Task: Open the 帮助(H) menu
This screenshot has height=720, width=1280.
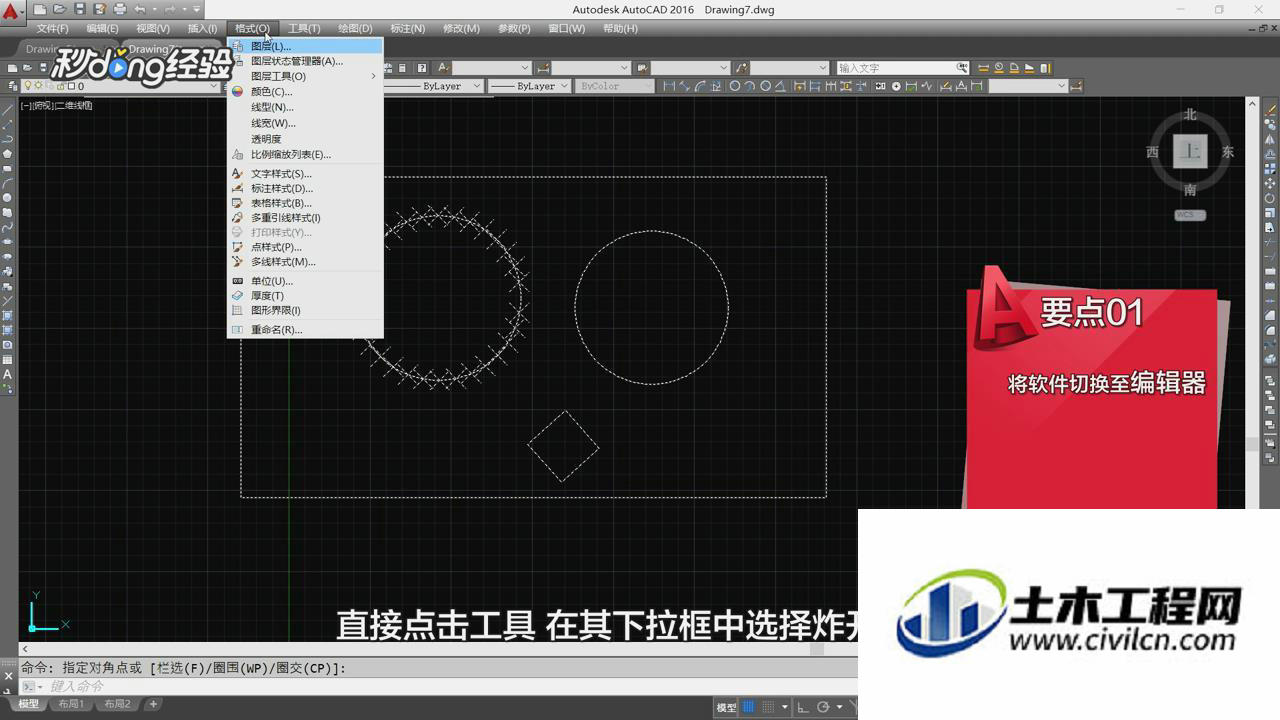Action: coord(620,28)
